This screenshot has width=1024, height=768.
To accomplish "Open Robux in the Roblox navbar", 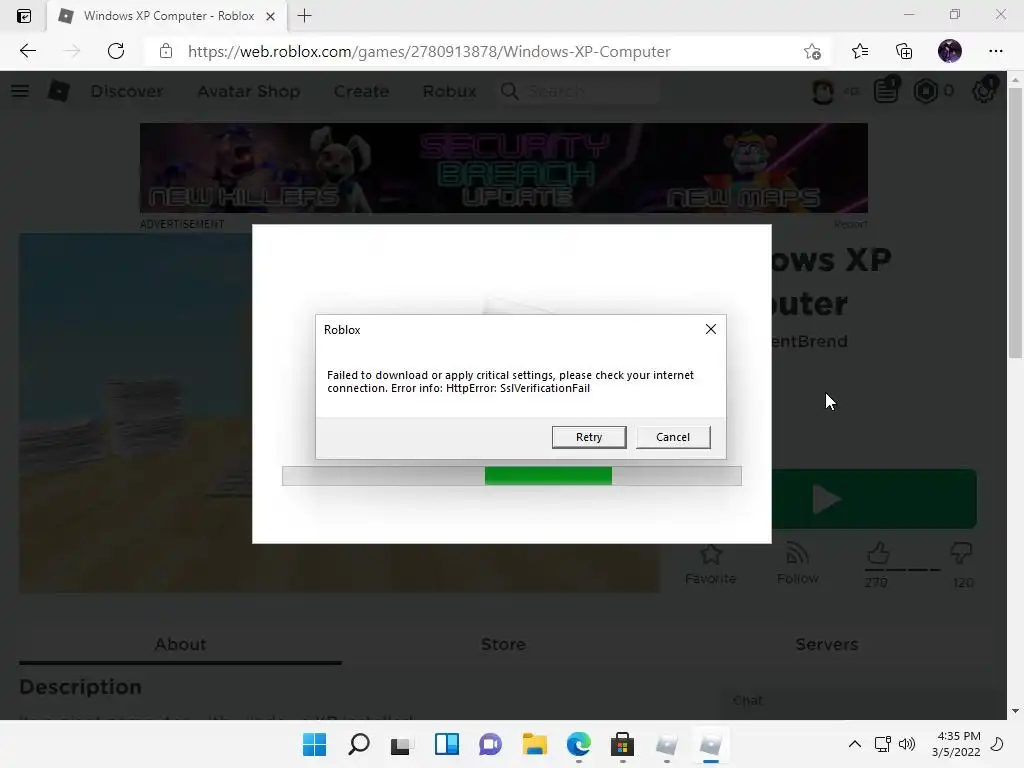I will (449, 91).
